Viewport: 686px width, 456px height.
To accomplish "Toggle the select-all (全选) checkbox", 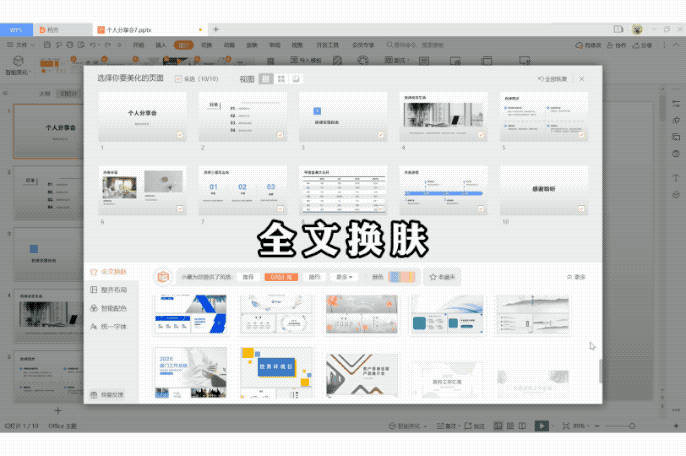I will (x=179, y=78).
